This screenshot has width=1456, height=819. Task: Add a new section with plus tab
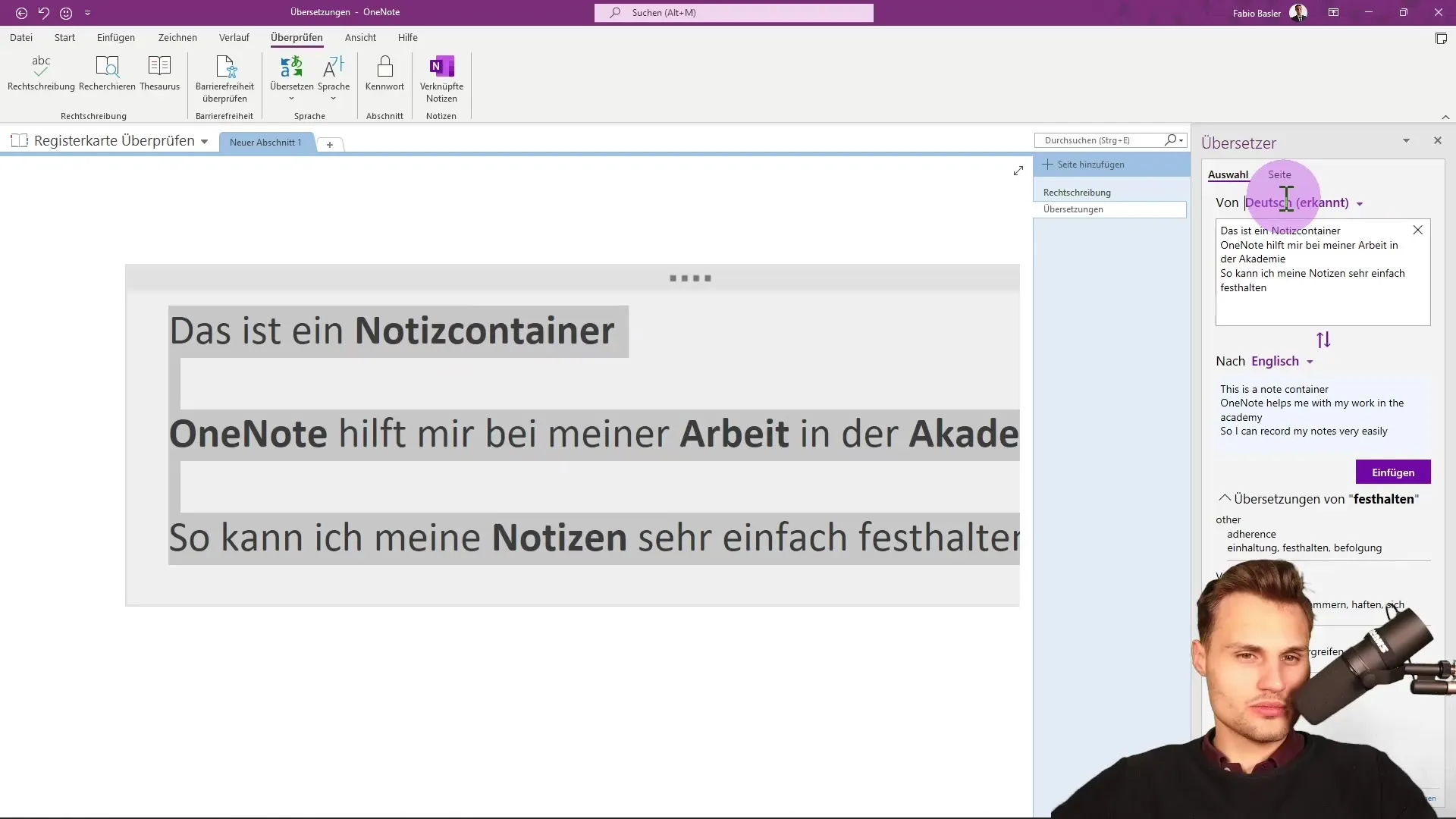(330, 144)
